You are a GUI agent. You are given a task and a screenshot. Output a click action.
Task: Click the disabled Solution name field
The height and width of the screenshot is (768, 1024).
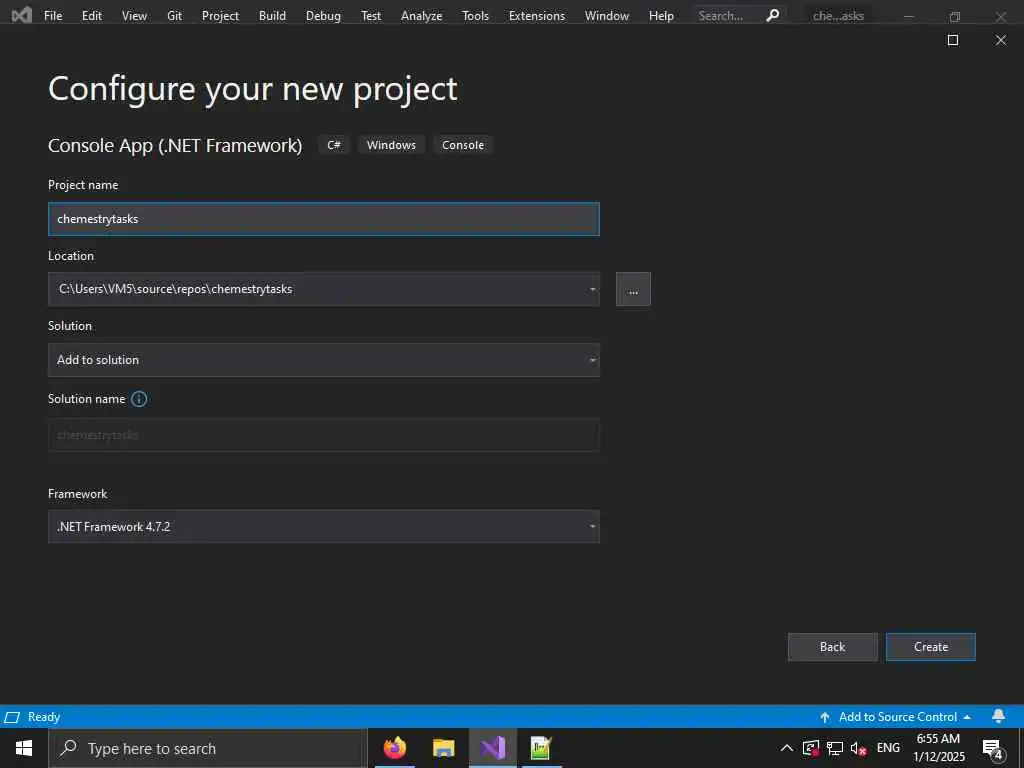click(324, 435)
